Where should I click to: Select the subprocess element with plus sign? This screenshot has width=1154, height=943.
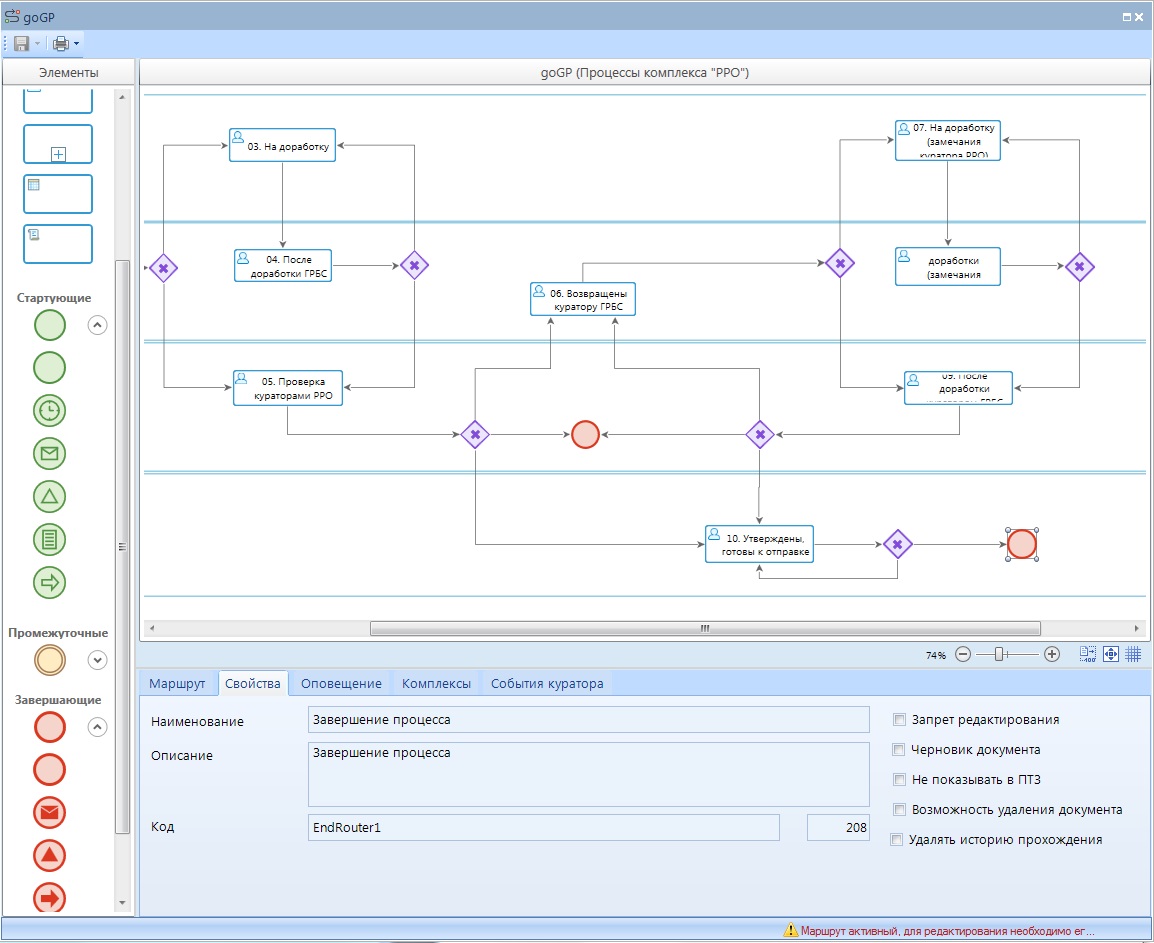pos(58,144)
